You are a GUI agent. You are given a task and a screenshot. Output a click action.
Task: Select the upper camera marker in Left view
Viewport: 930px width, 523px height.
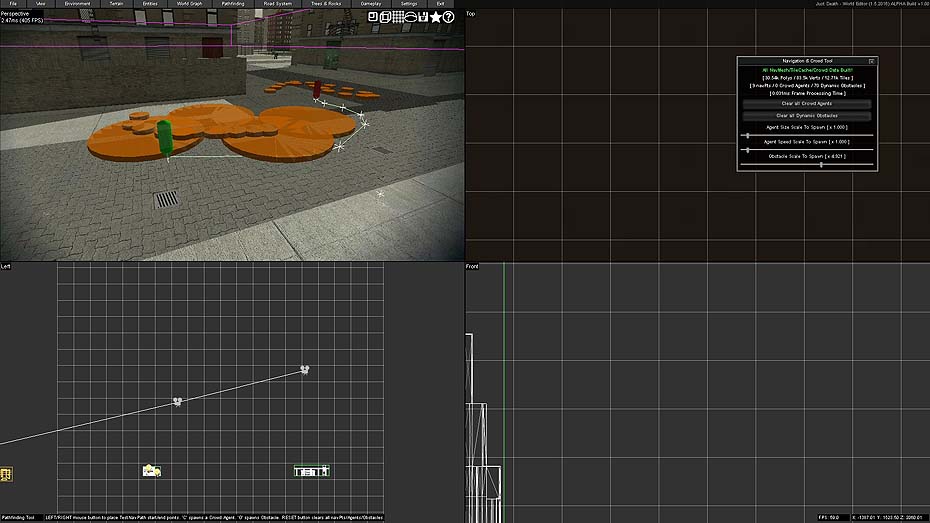[305, 369]
